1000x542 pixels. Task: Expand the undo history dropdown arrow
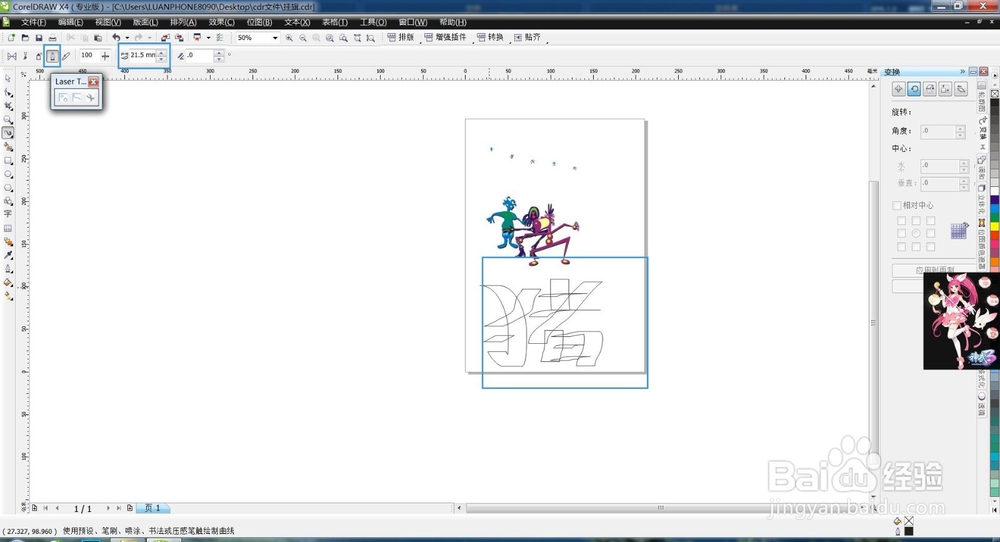coord(127,38)
